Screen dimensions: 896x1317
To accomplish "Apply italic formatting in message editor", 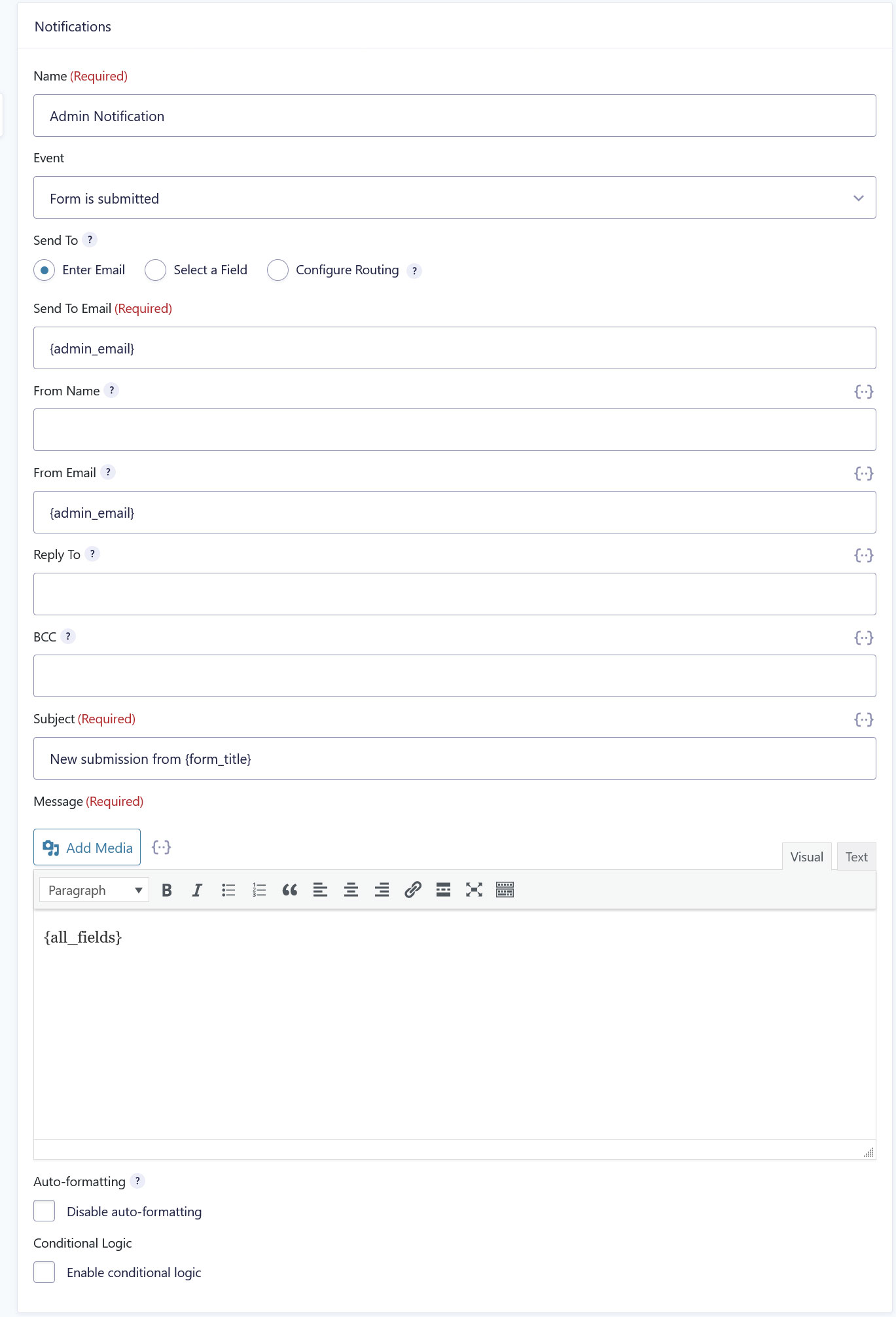I will [x=197, y=890].
